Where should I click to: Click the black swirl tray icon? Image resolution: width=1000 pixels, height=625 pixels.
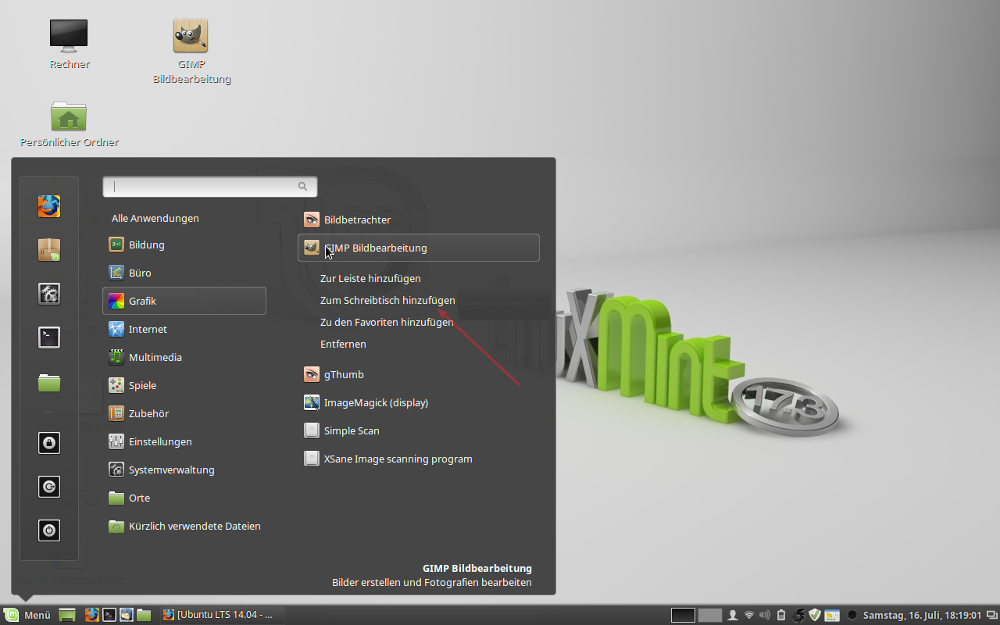point(798,615)
